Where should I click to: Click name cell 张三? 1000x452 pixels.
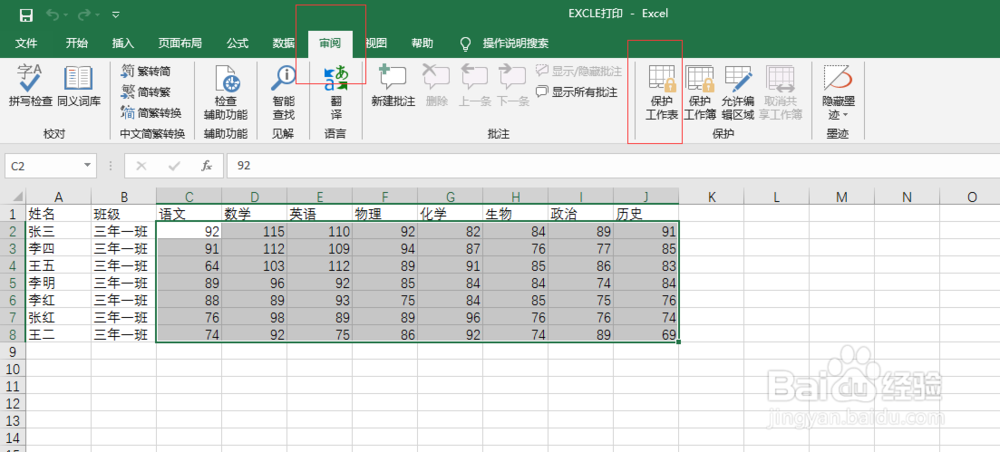point(59,231)
